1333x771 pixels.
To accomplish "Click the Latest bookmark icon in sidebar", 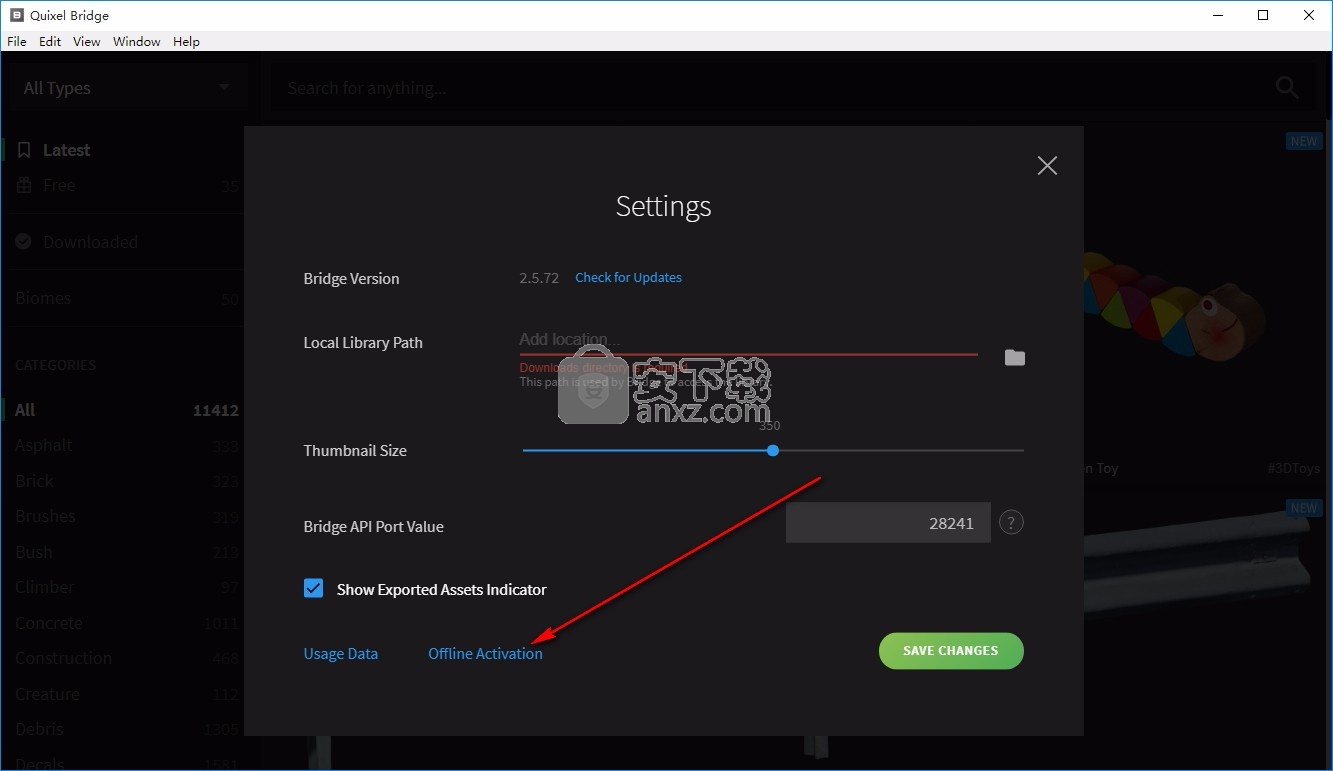I will 25,150.
